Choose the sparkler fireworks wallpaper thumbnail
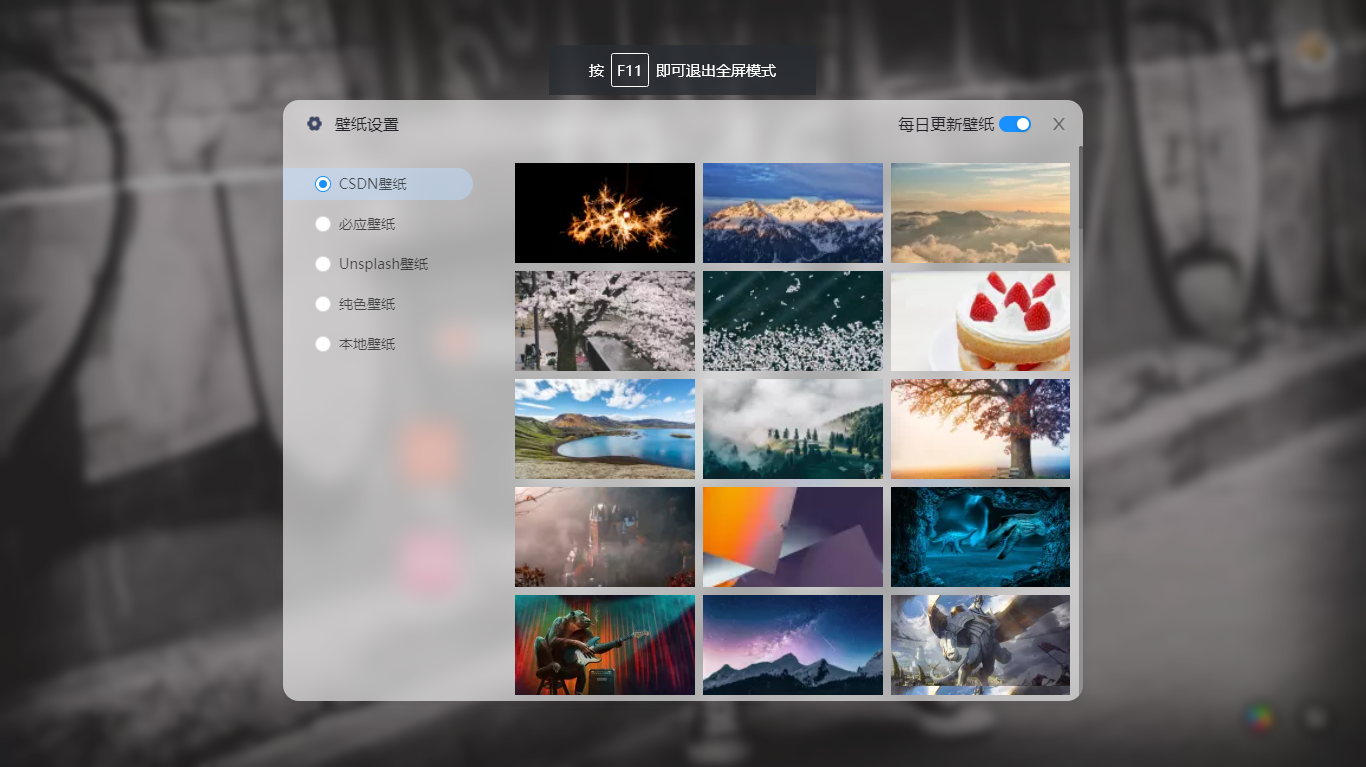 click(x=605, y=213)
